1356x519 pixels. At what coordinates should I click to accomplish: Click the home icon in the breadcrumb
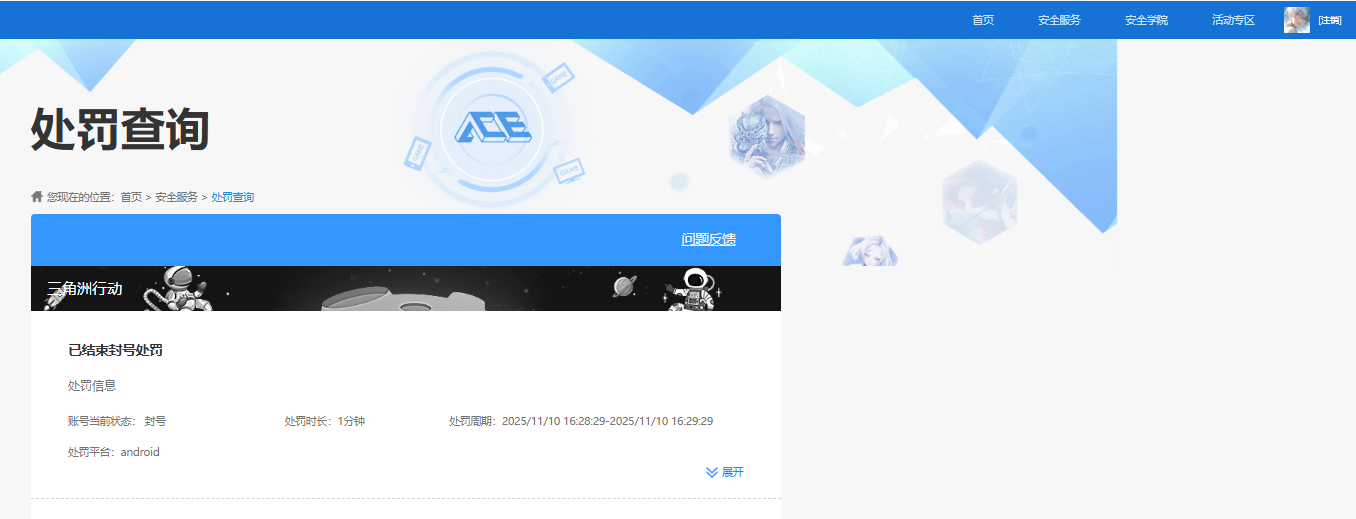pos(37,197)
